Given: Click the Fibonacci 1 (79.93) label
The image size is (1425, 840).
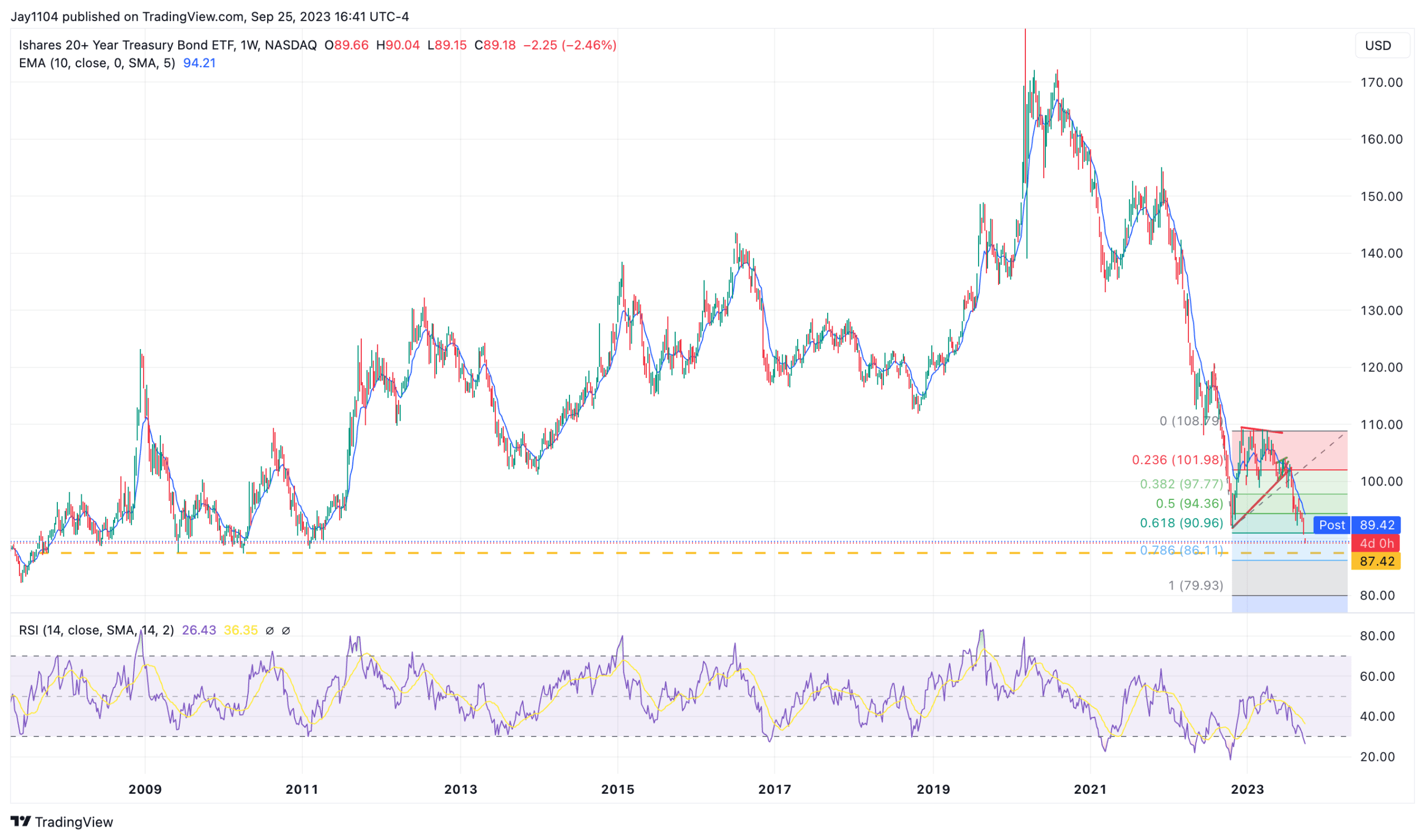Looking at the screenshot, I should (x=1195, y=585).
